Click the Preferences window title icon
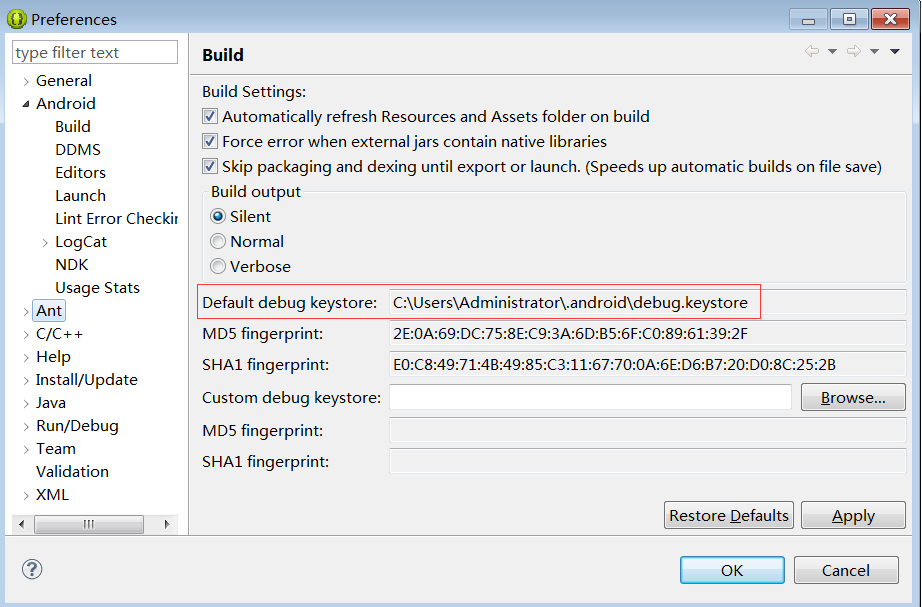This screenshot has width=922, height=607. tap(16, 19)
